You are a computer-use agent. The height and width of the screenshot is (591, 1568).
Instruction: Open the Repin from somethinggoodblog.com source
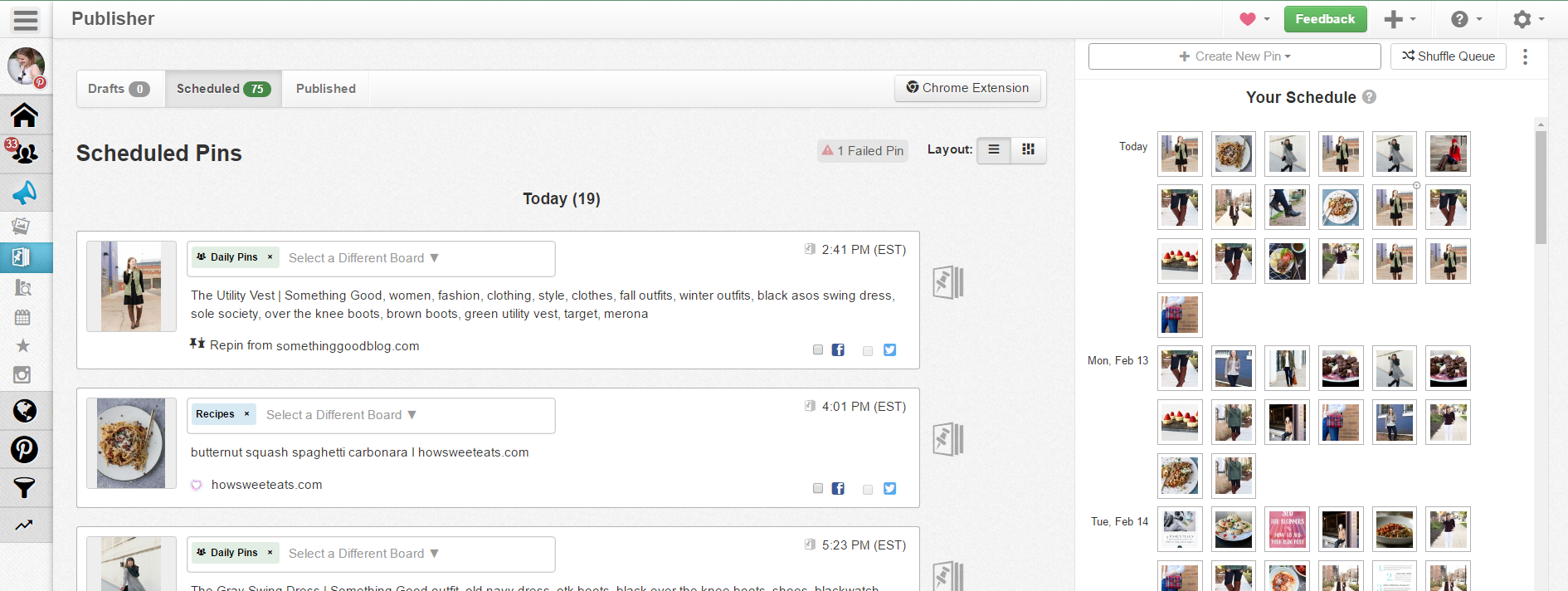(314, 346)
